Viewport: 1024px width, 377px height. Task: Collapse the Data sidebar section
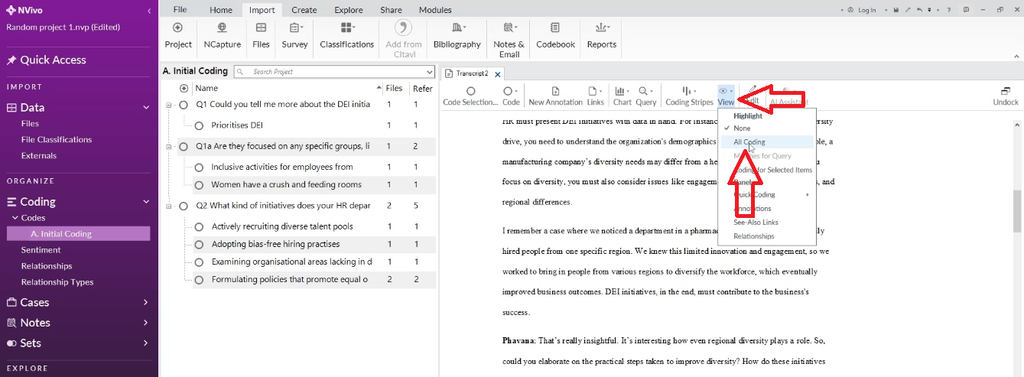[146, 108]
